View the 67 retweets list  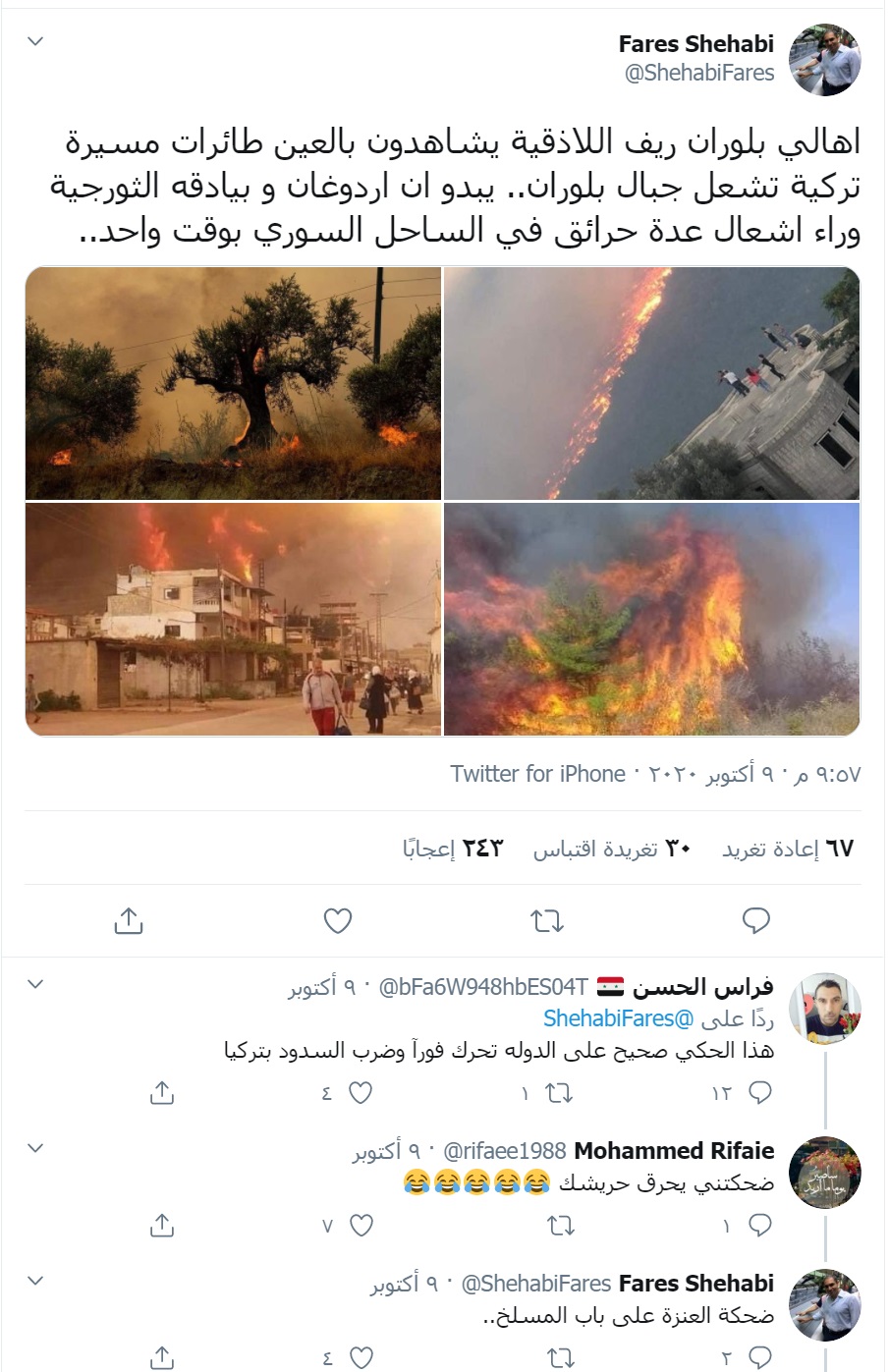[x=789, y=848]
